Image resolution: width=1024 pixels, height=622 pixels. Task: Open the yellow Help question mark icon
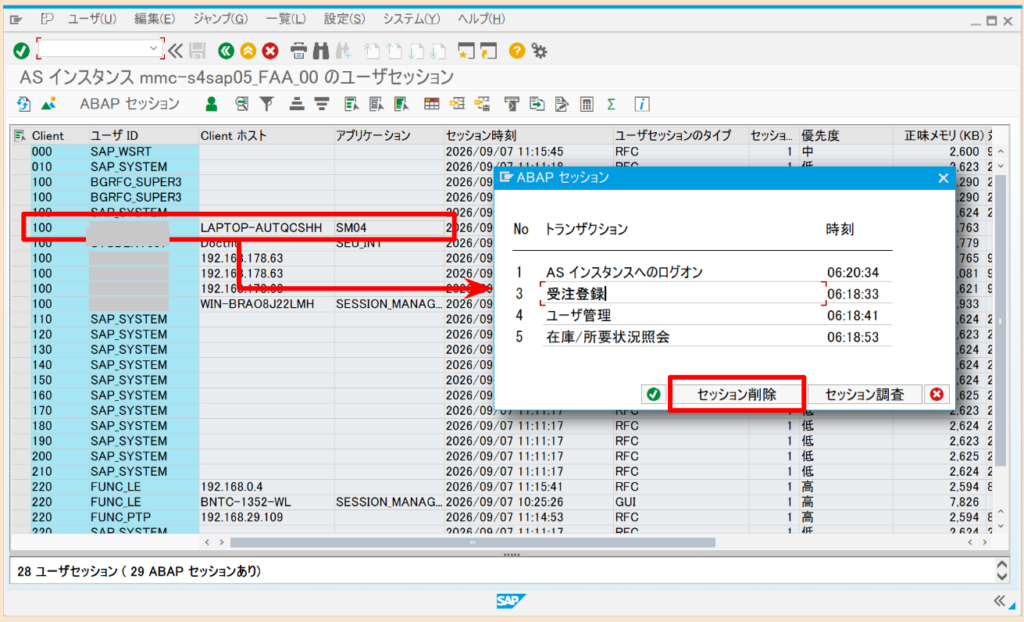click(x=517, y=50)
